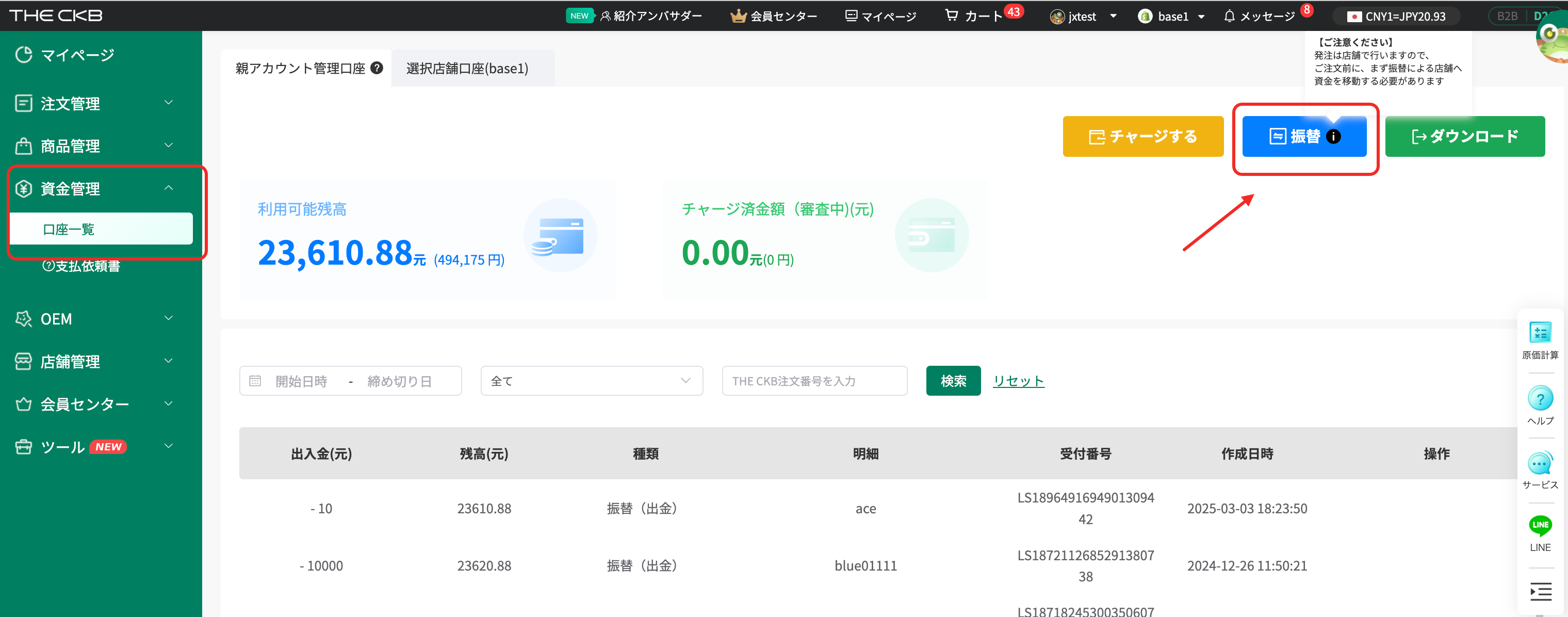Collapse the floating side panel menu icon

click(1540, 591)
